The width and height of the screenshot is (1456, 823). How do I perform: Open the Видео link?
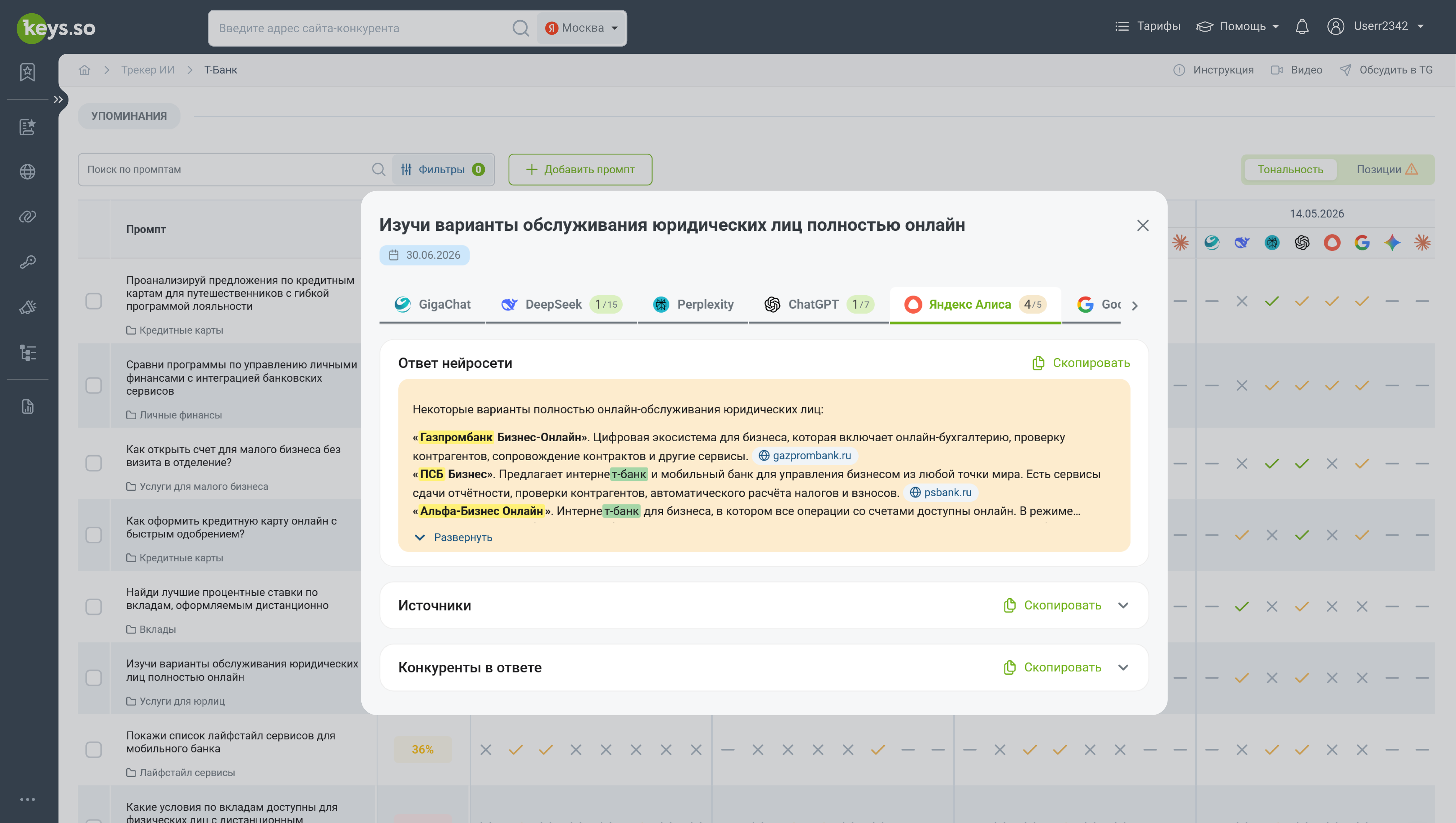1296,70
